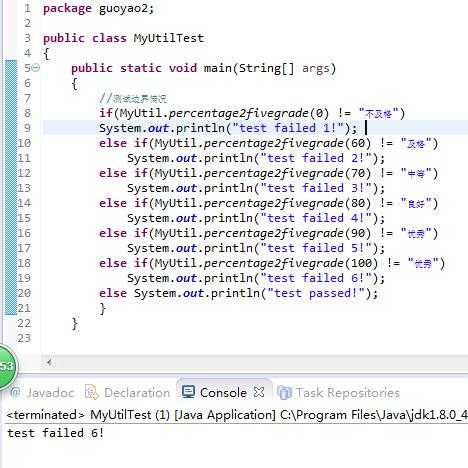
Task: Open the Task Repositories tab
Action: pyautogui.click(x=347, y=393)
